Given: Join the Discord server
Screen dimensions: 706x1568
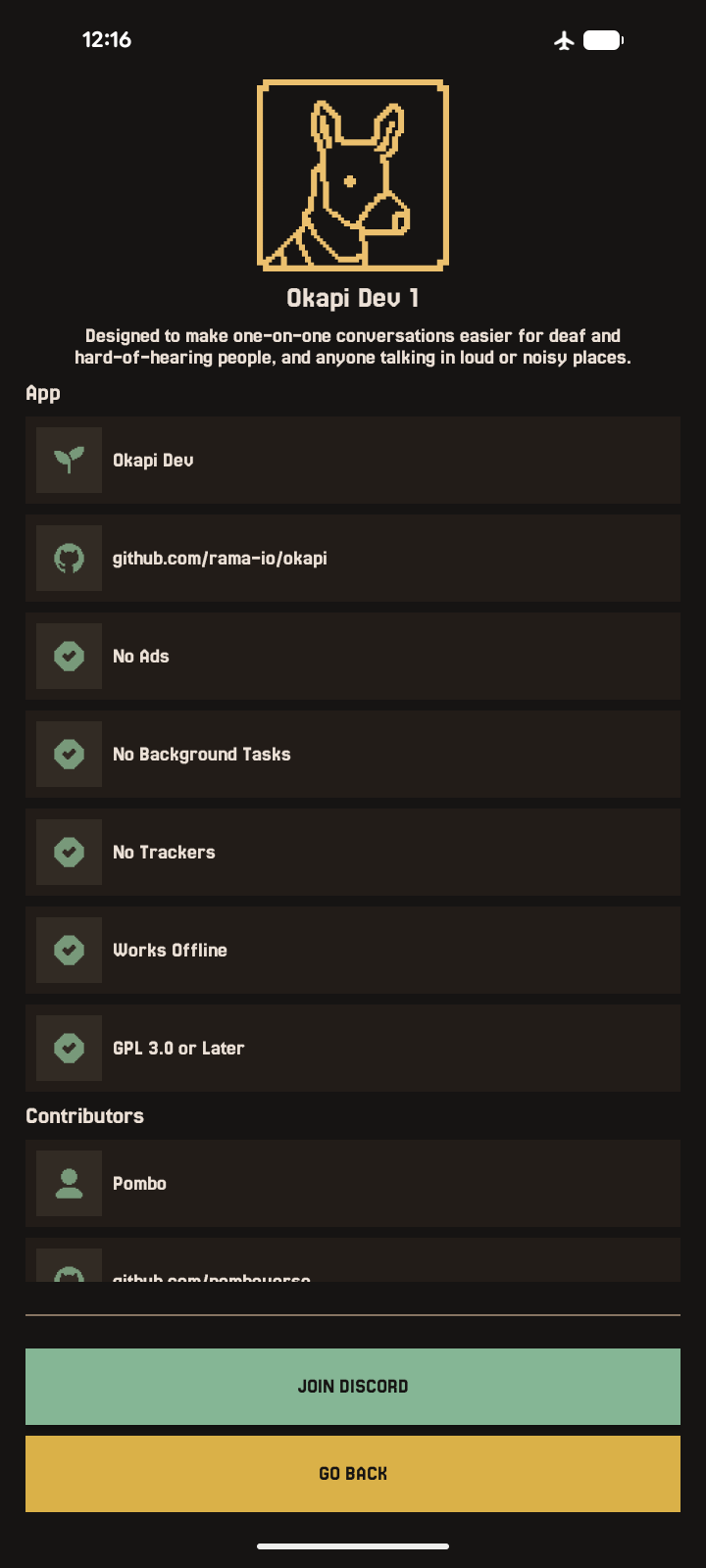Looking at the screenshot, I should 353,1387.
